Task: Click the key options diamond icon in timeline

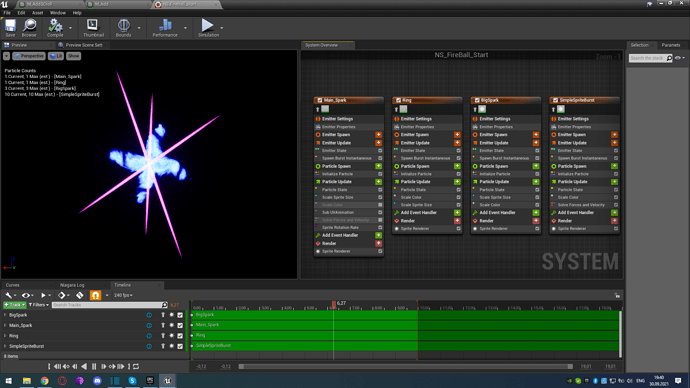Action: (62, 295)
